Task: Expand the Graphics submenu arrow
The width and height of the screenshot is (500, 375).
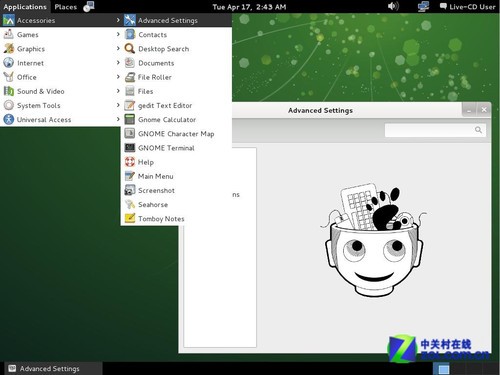Action: [x=118, y=48]
